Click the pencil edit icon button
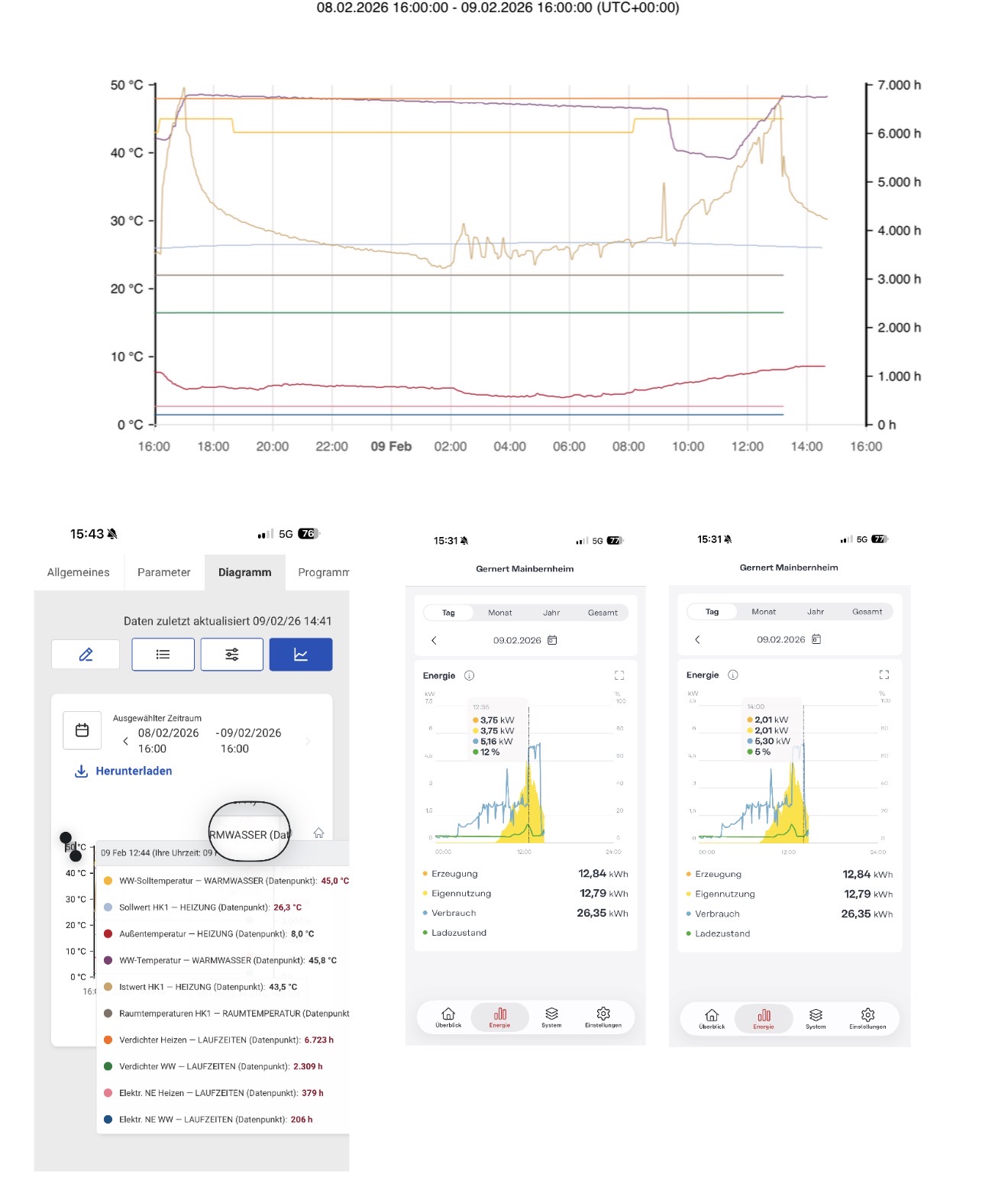 pos(86,655)
